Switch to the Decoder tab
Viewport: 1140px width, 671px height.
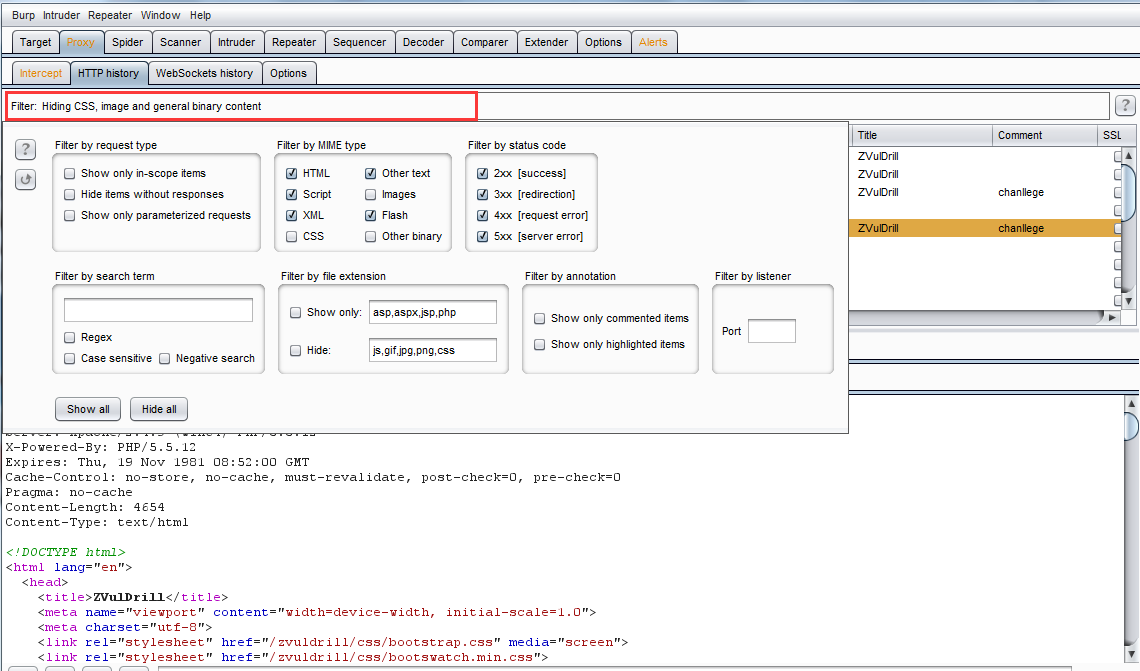click(x=423, y=42)
